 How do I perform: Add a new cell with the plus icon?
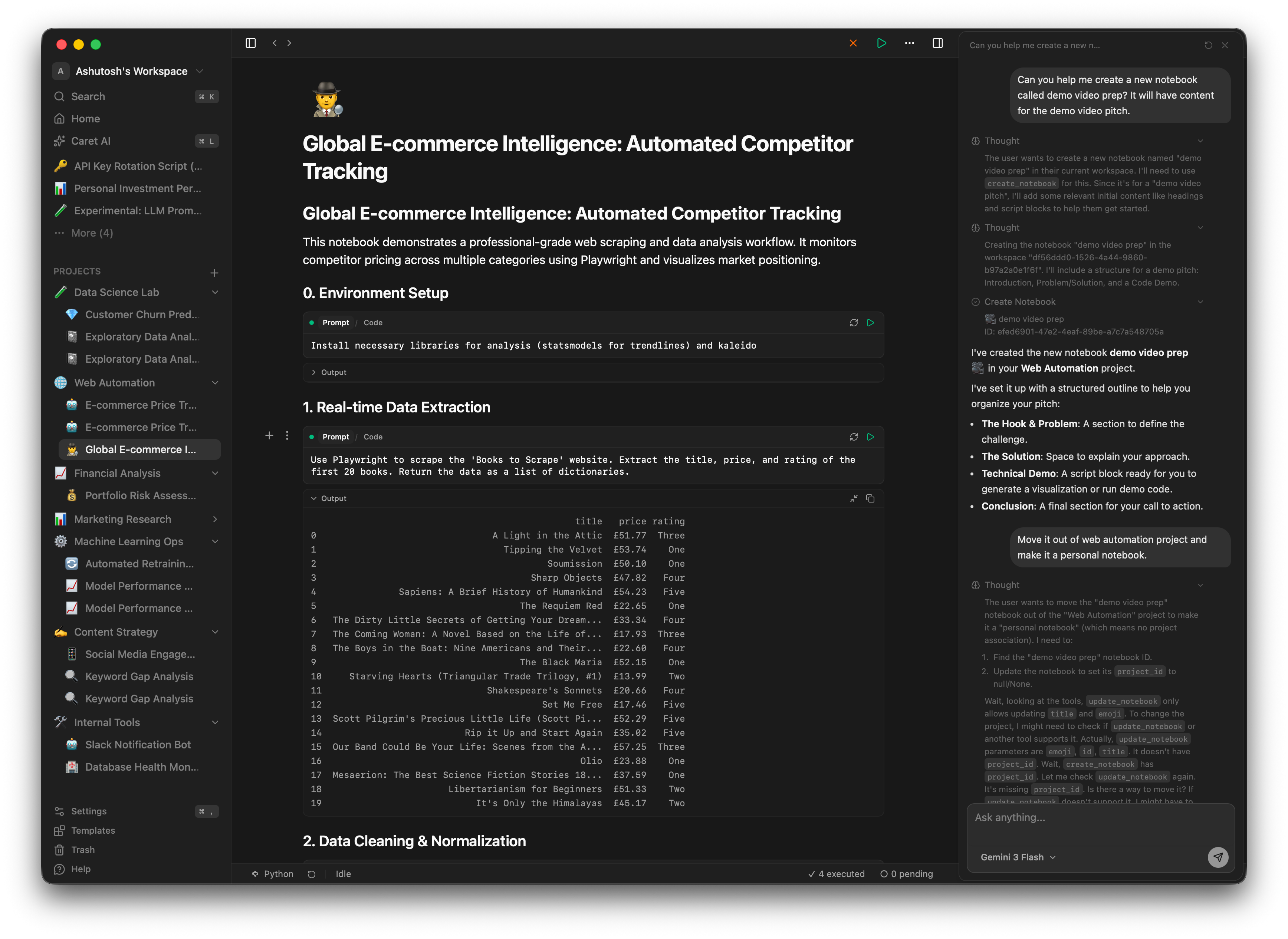click(x=269, y=435)
